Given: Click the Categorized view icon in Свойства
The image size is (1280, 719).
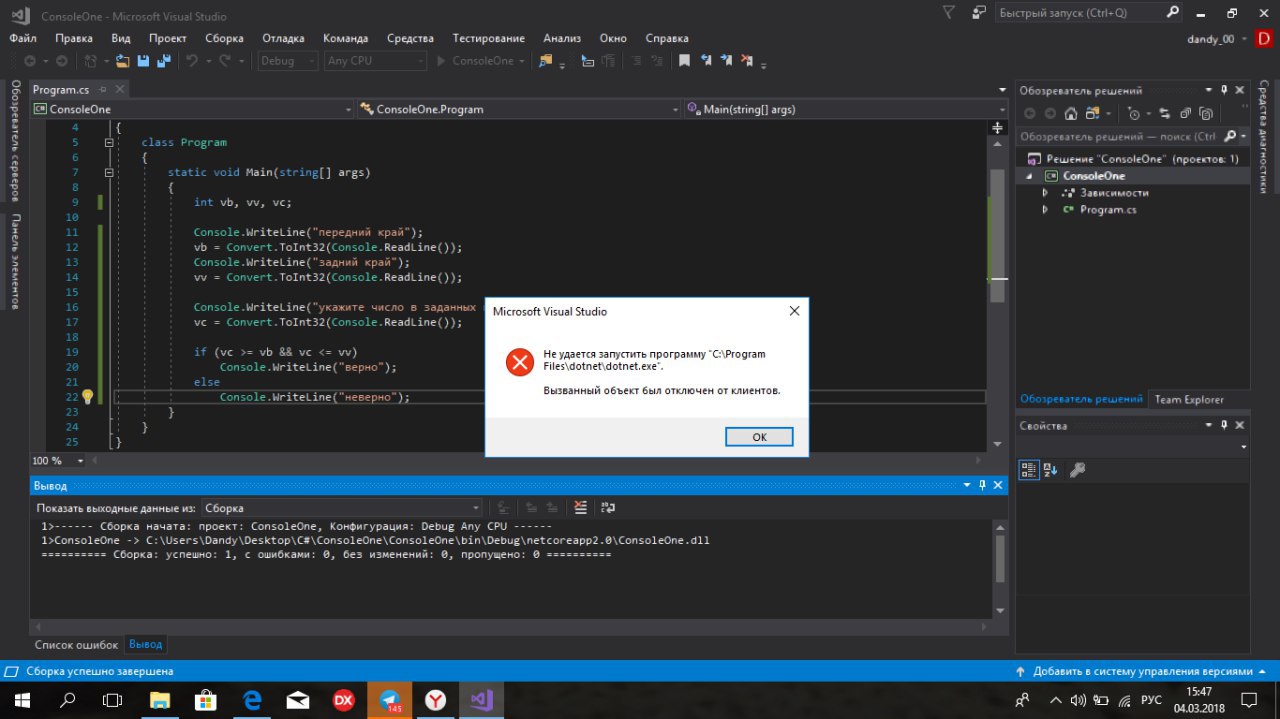Looking at the screenshot, I should 1030,469.
